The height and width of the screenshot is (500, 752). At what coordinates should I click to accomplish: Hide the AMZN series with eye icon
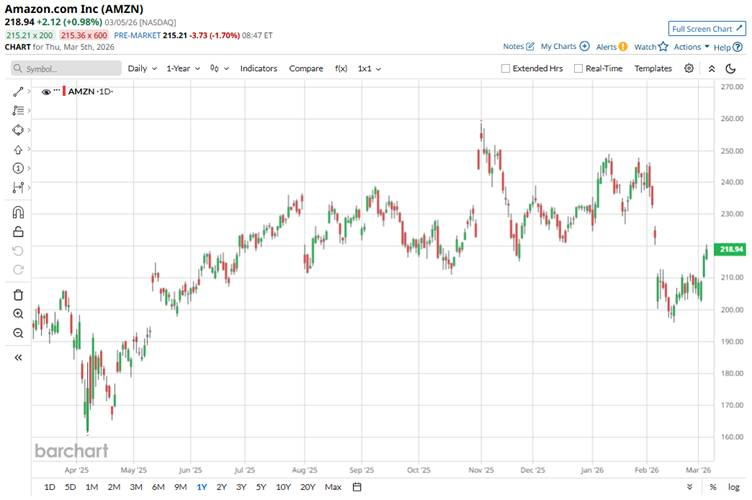[46, 91]
